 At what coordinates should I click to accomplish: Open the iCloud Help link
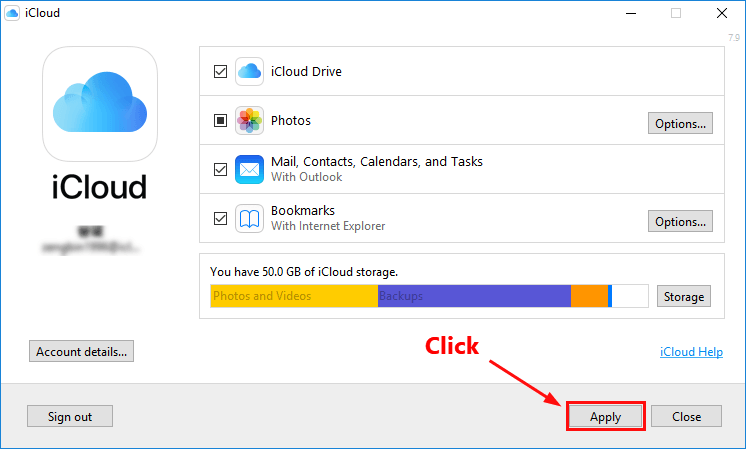(x=691, y=352)
